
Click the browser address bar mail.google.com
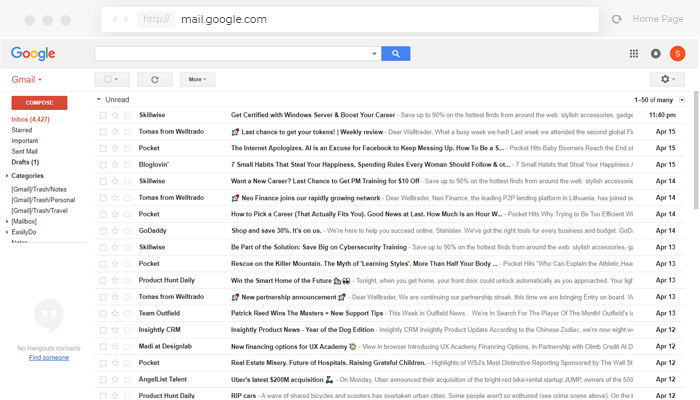coord(350,19)
